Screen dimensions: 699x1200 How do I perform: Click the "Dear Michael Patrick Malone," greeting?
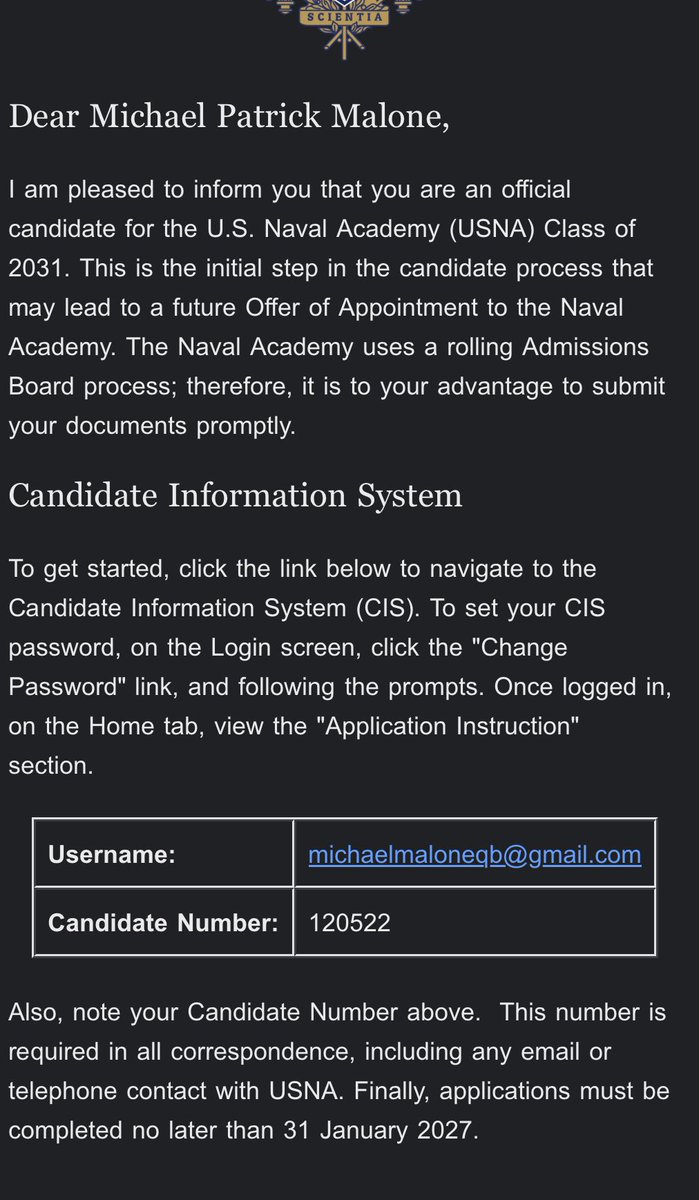coord(229,116)
